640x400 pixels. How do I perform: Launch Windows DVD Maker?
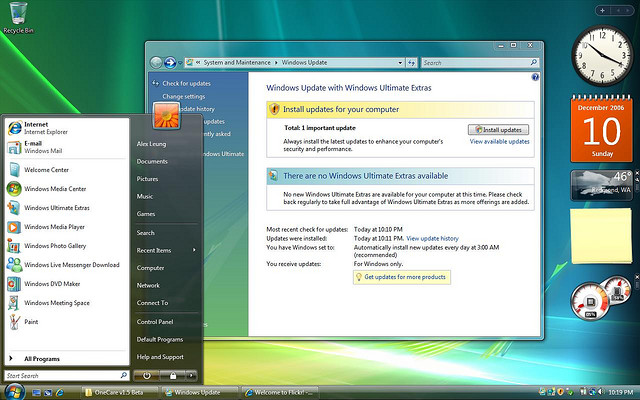click(x=67, y=284)
